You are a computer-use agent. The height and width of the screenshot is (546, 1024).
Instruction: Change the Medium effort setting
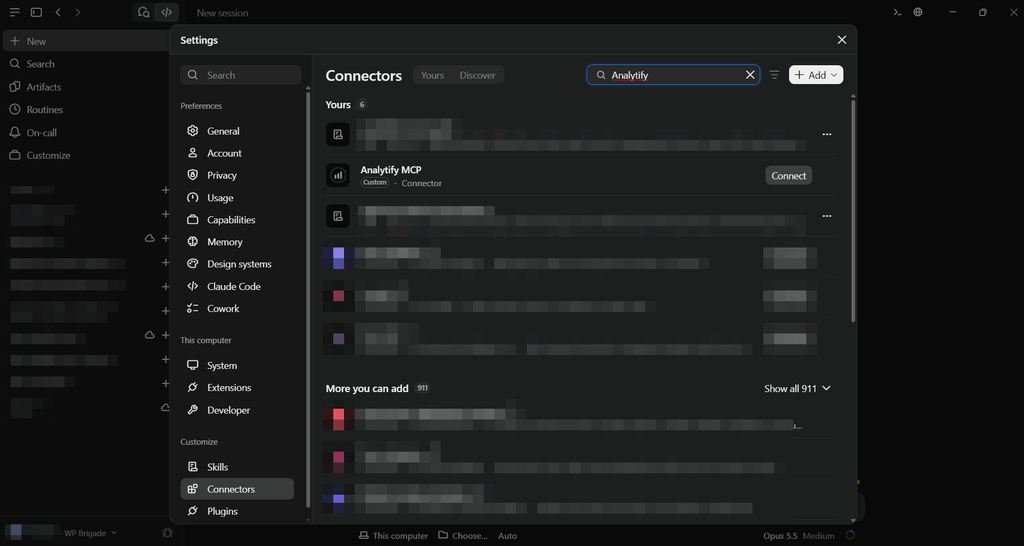click(818, 536)
